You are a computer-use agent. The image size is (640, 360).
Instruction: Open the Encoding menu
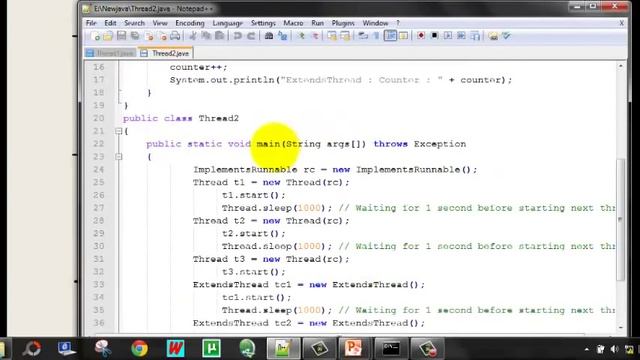point(190,23)
